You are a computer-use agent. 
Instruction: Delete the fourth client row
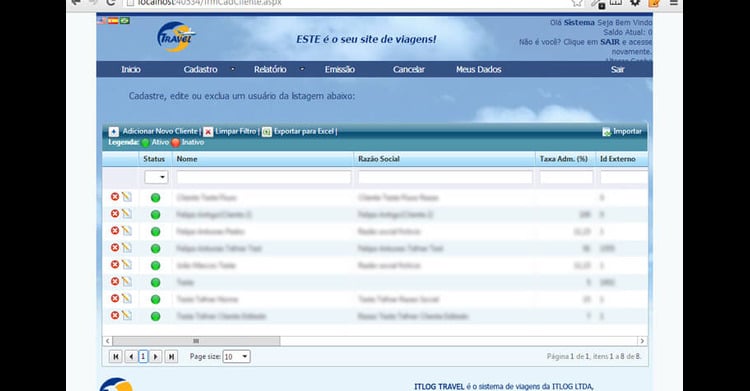115,247
